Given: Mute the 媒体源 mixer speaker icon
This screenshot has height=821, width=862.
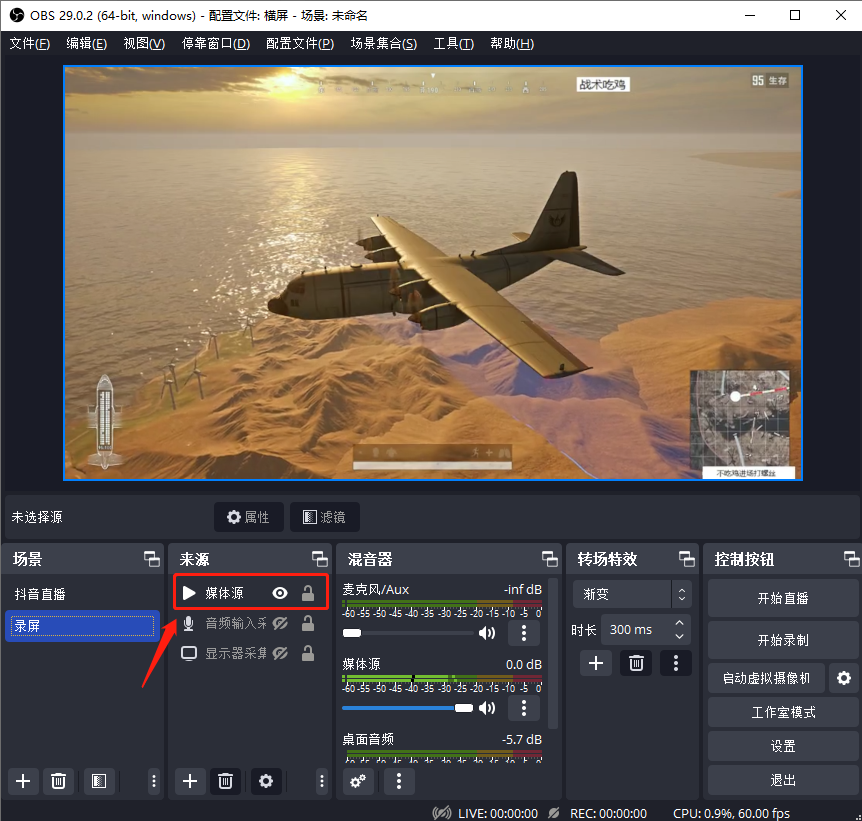Looking at the screenshot, I should click(x=487, y=708).
